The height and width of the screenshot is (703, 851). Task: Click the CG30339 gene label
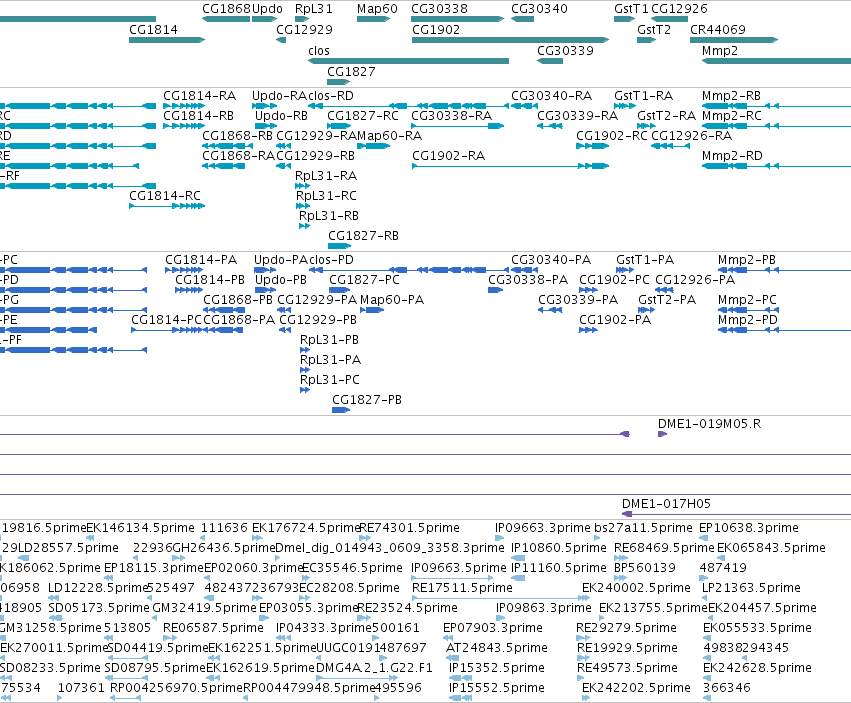click(565, 50)
